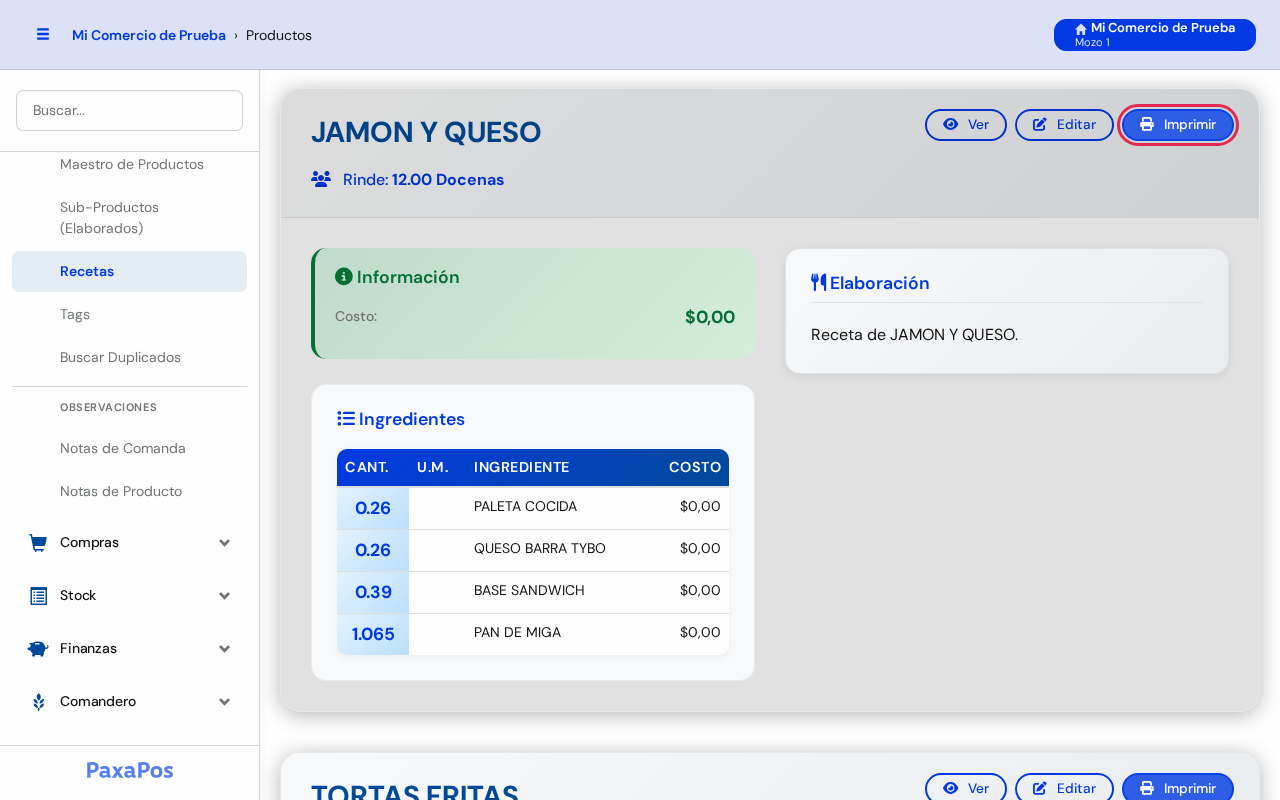Click Imprimir button for TORTAS FRITAS
This screenshot has width=1280, height=800.
point(1178,788)
